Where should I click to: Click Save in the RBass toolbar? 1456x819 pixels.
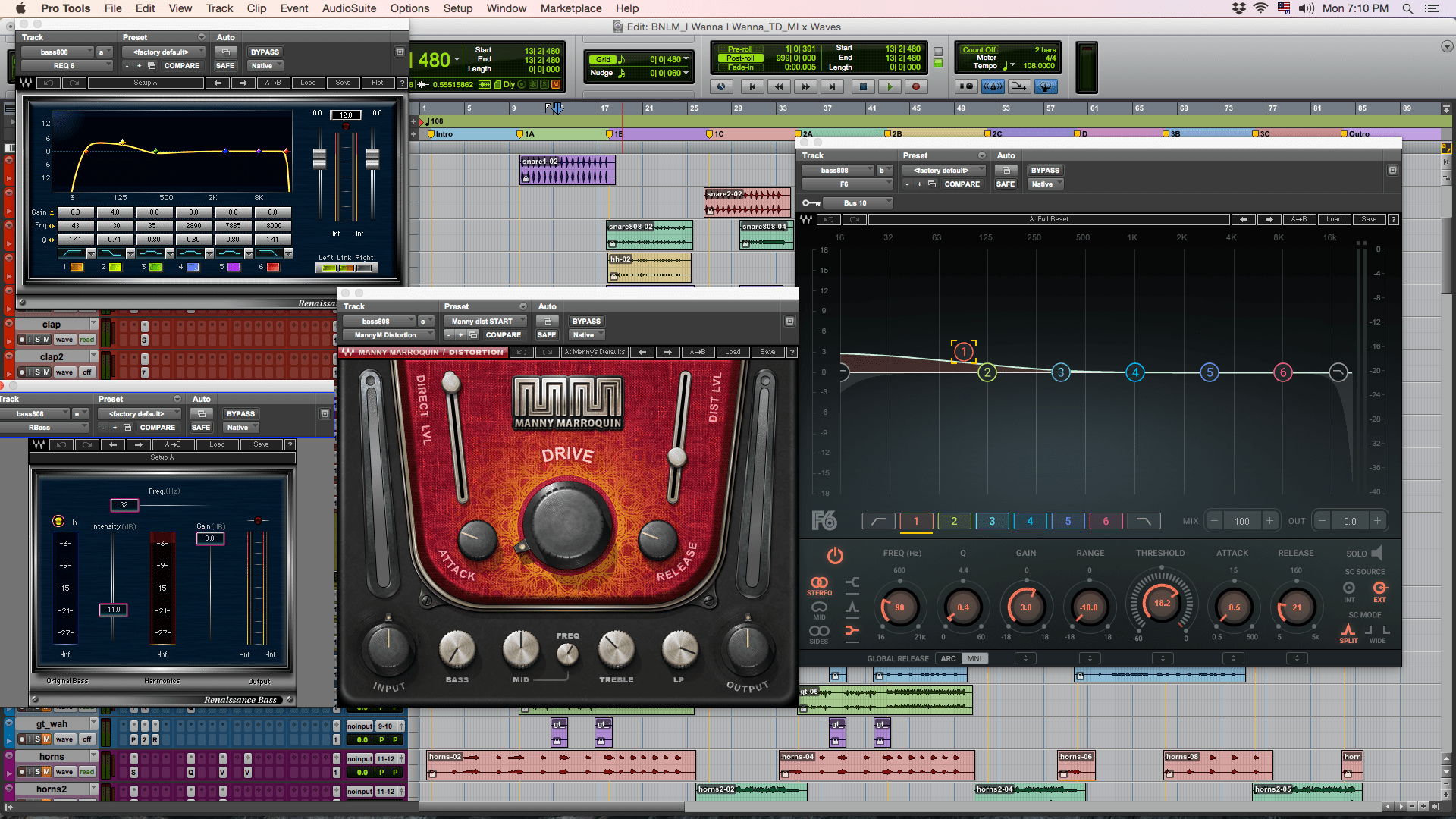coord(261,444)
